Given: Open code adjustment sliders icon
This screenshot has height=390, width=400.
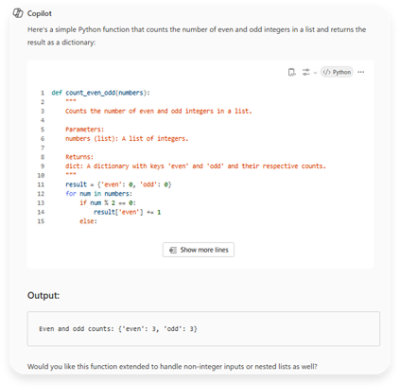Looking at the screenshot, I should (306, 72).
